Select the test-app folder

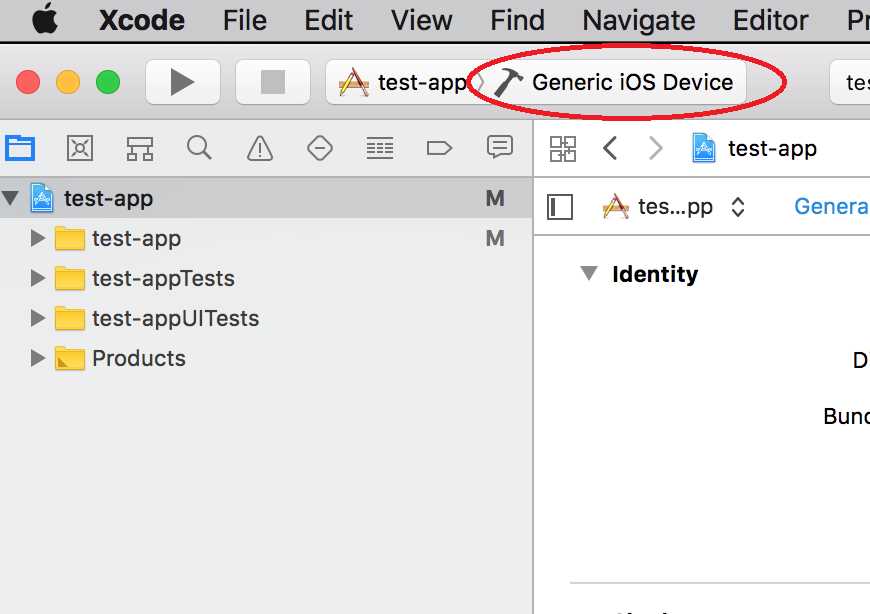(x=266, y=239)
